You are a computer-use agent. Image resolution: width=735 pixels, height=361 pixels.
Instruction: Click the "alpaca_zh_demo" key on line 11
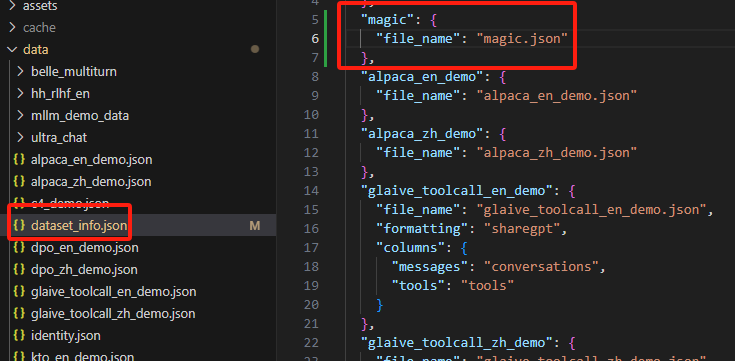426,134
